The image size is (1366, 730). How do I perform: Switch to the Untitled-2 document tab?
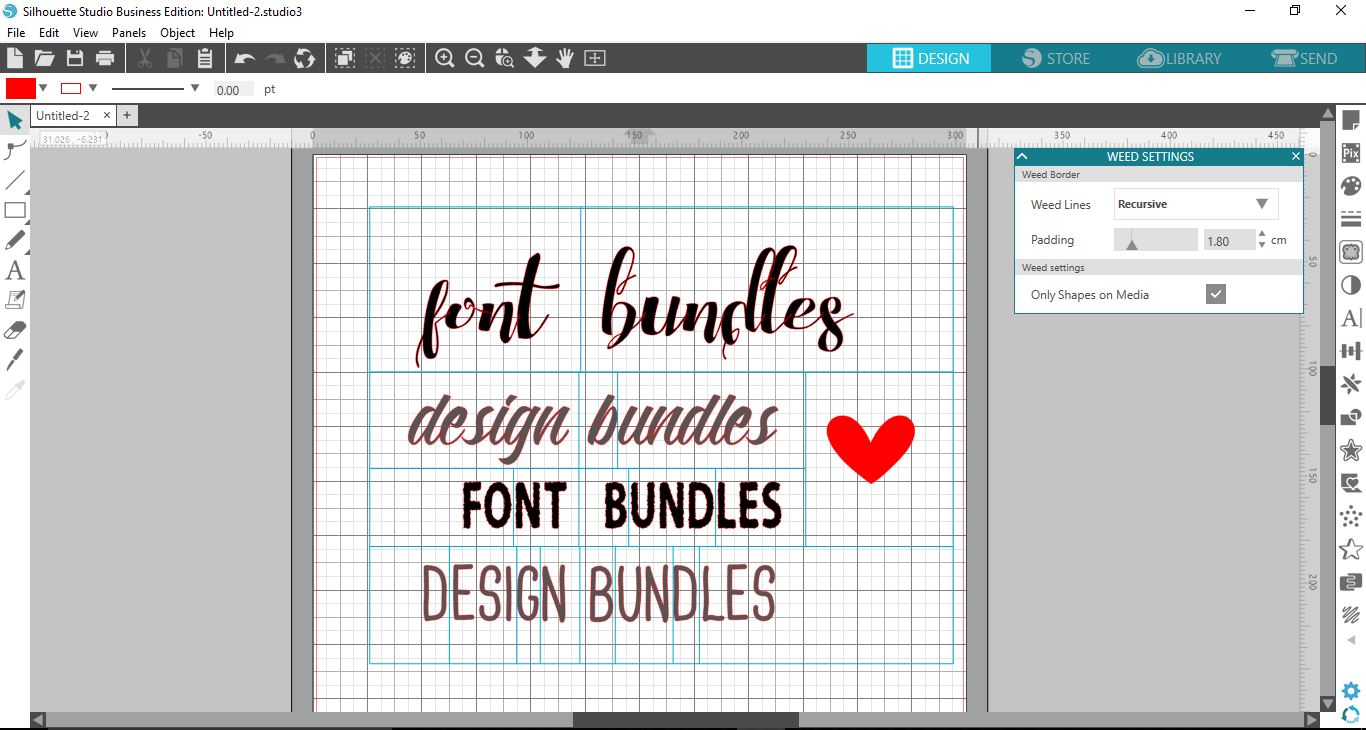63,116
